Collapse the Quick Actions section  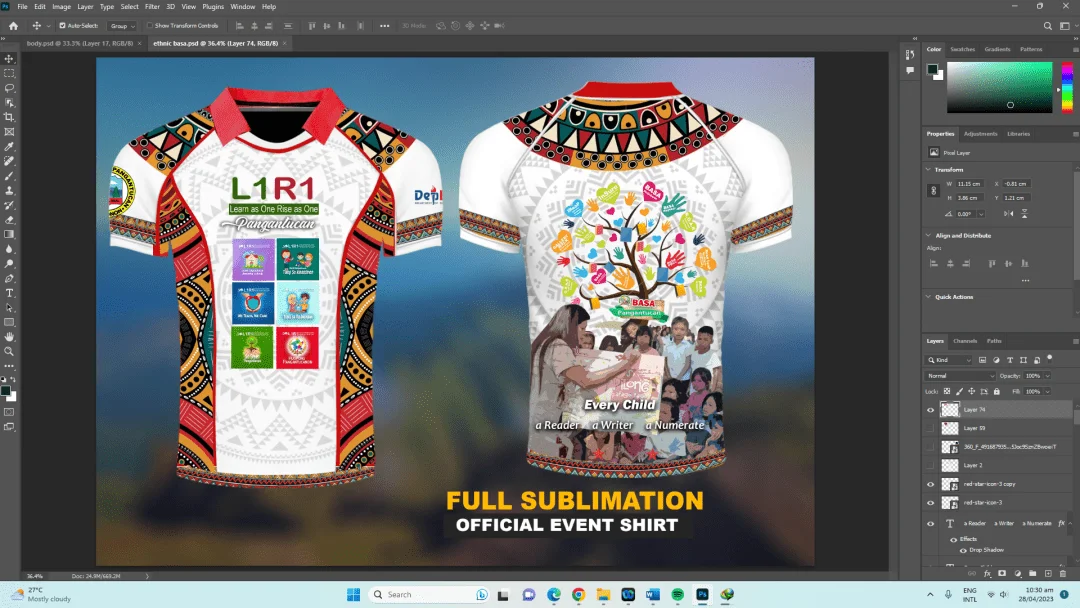[x=928, y=297]
